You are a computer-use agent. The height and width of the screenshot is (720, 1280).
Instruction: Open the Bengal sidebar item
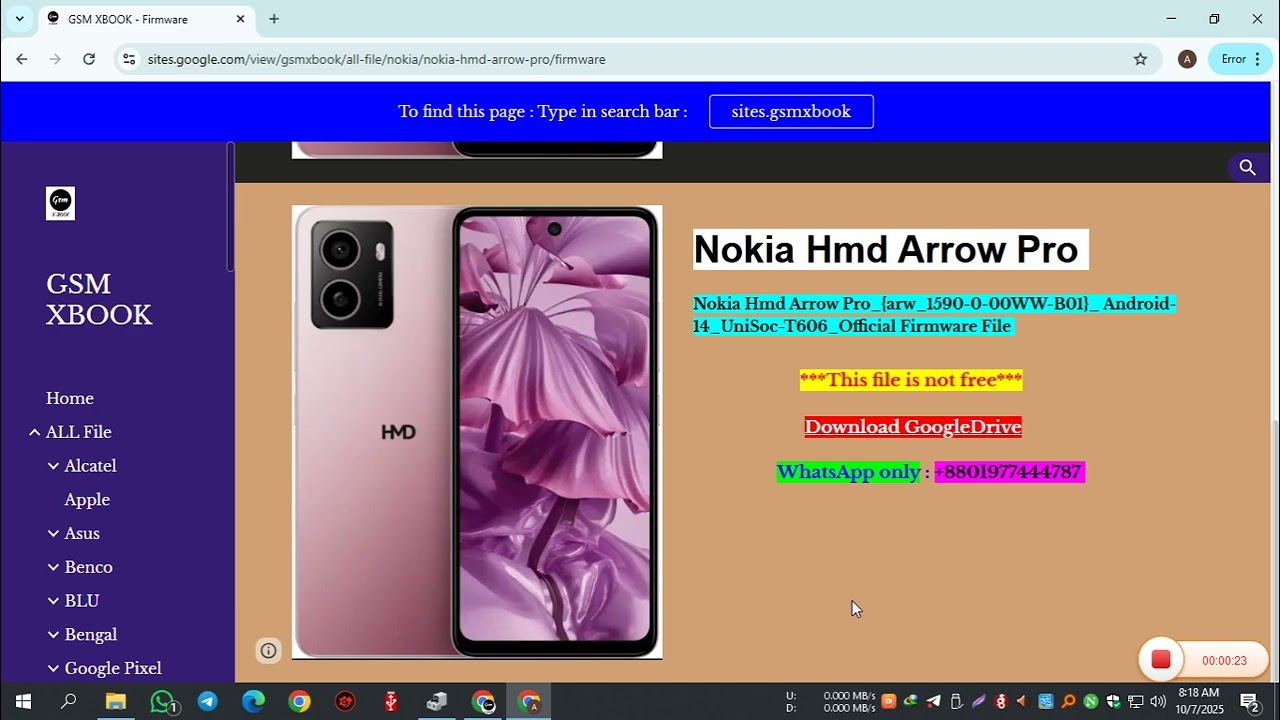point(91,635)
